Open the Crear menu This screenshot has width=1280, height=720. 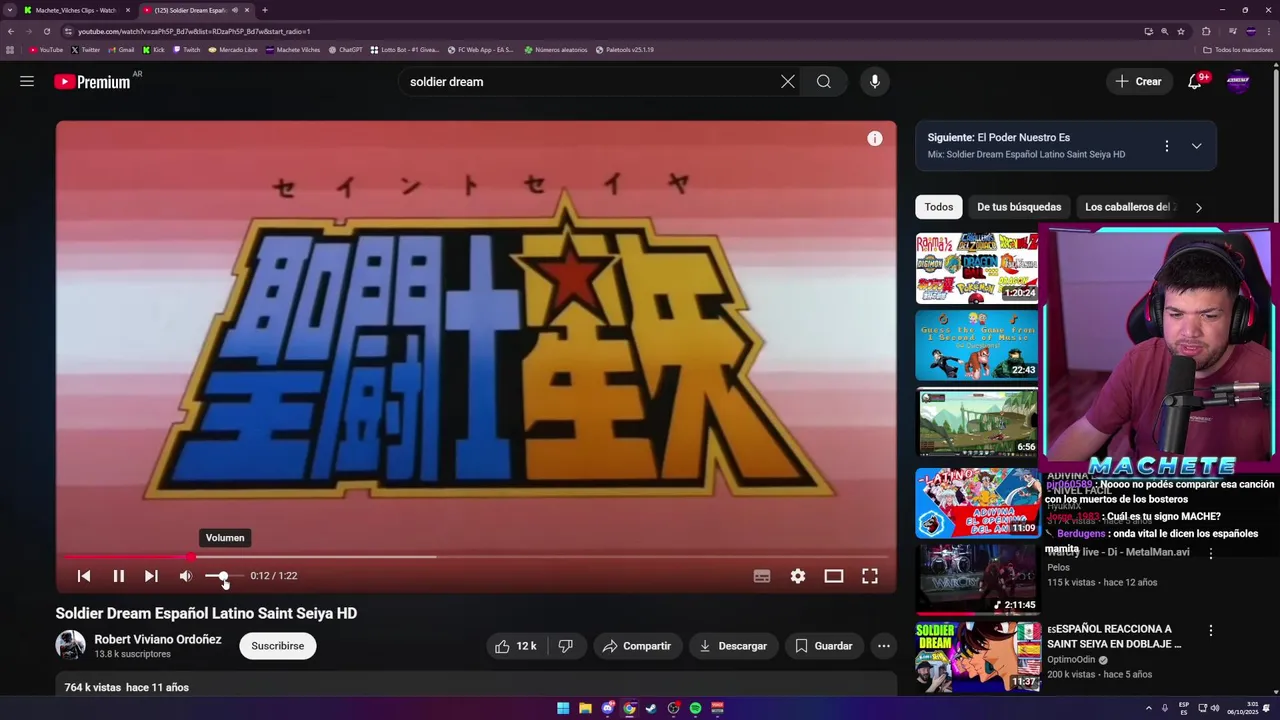pyautogui.click(x=1139, y=82)
